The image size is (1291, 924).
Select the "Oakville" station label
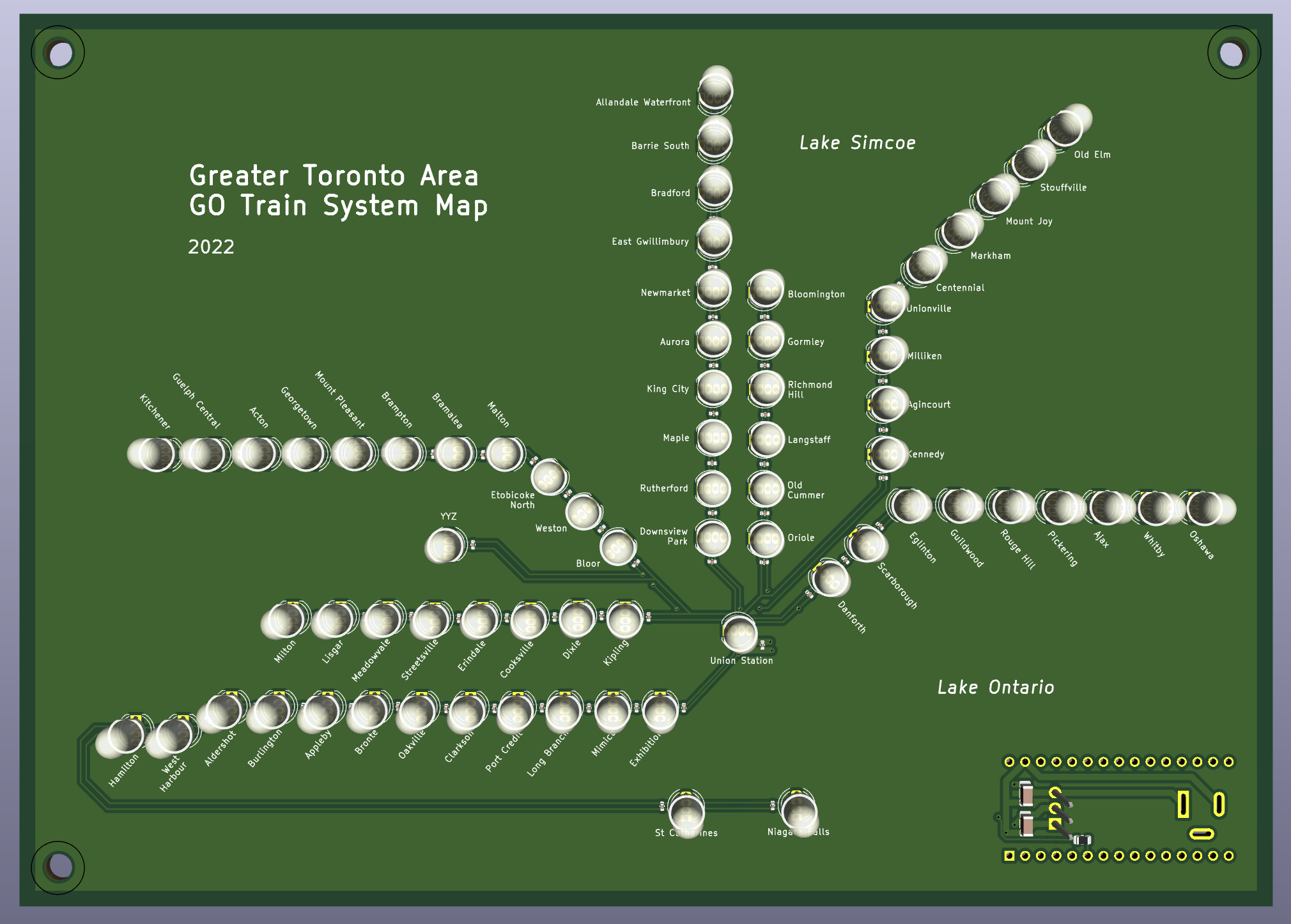(x=412, y=744)
